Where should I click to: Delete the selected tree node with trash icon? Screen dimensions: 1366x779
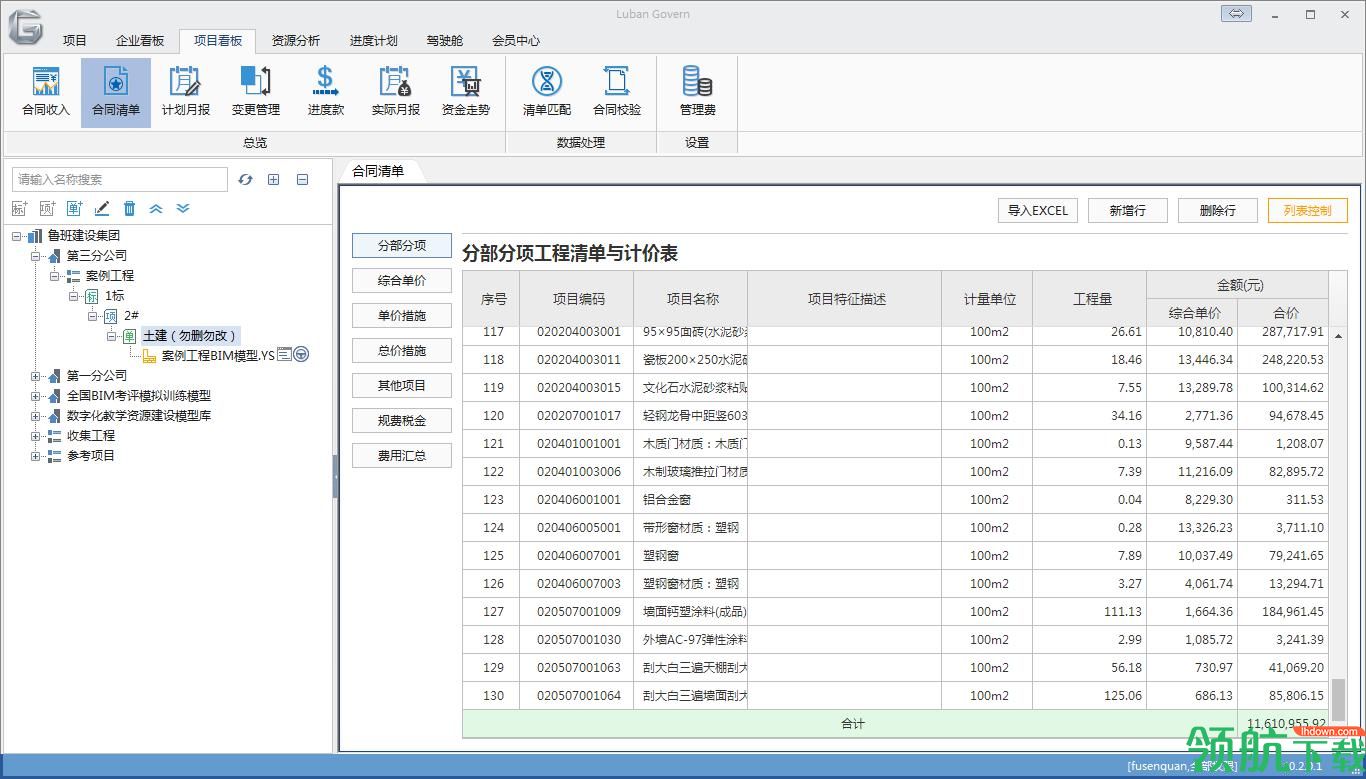[x=129, y=208]
